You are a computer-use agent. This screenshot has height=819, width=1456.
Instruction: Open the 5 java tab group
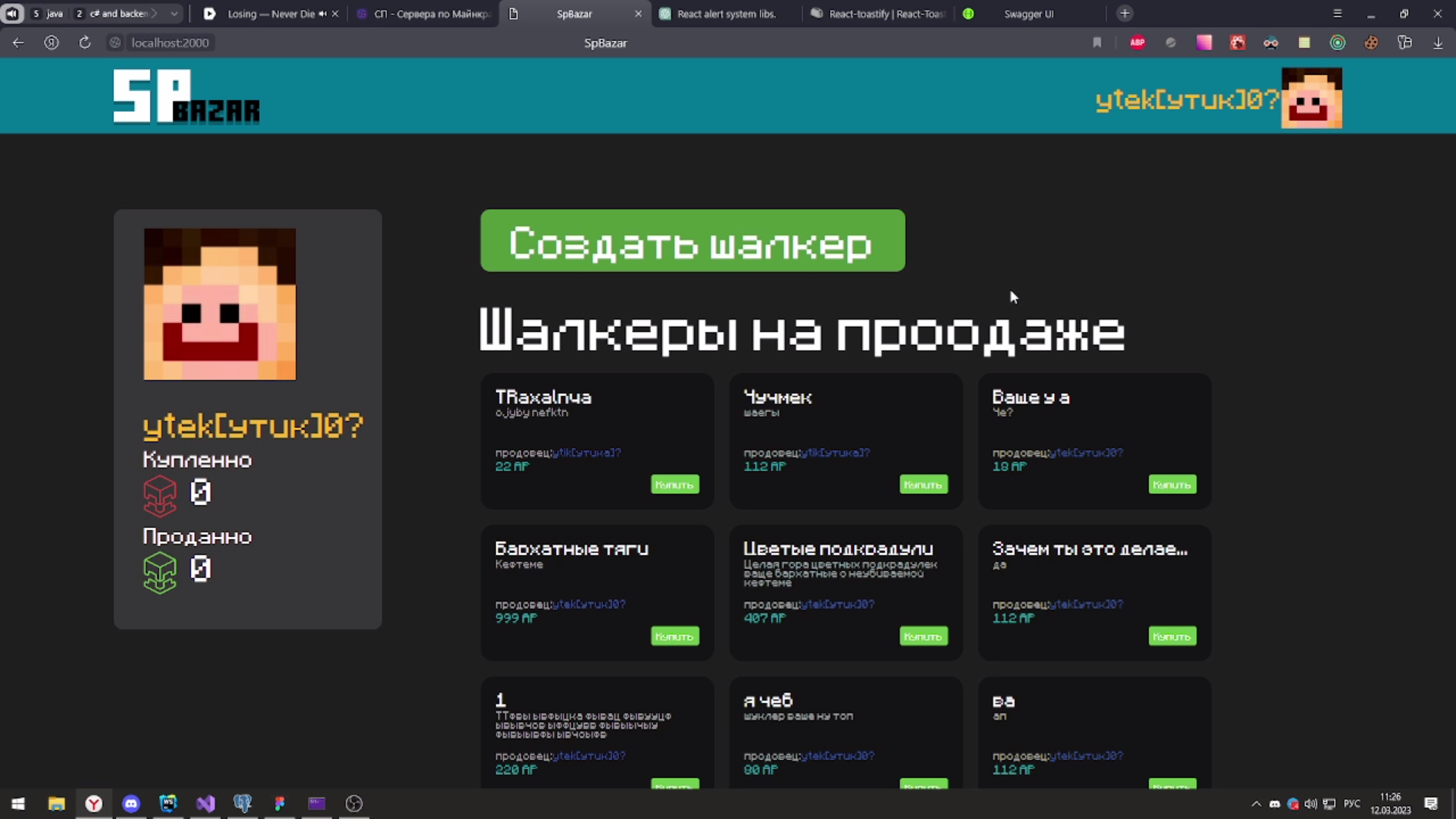point(48,13)
